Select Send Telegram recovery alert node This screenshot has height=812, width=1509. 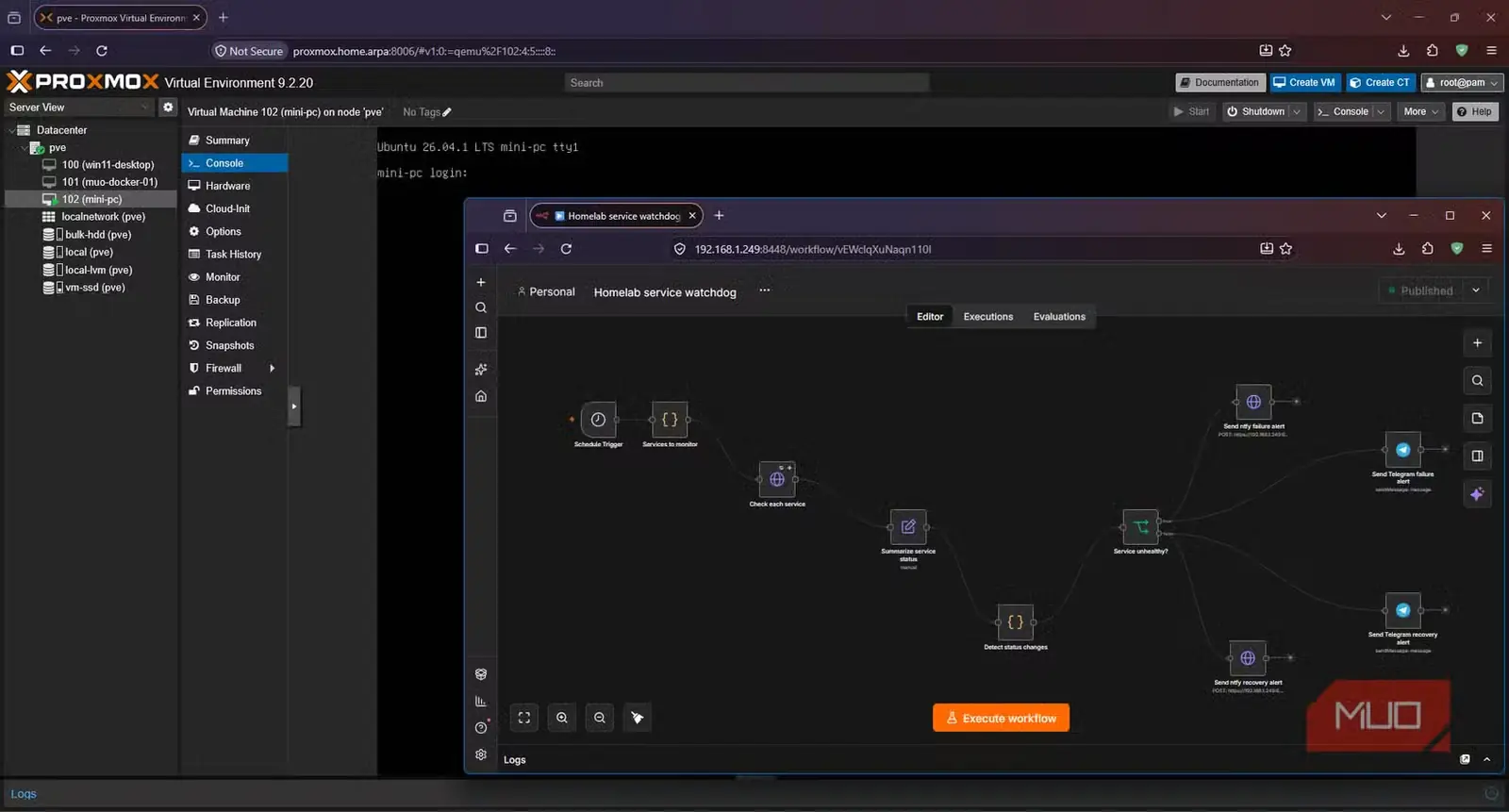1403,610
